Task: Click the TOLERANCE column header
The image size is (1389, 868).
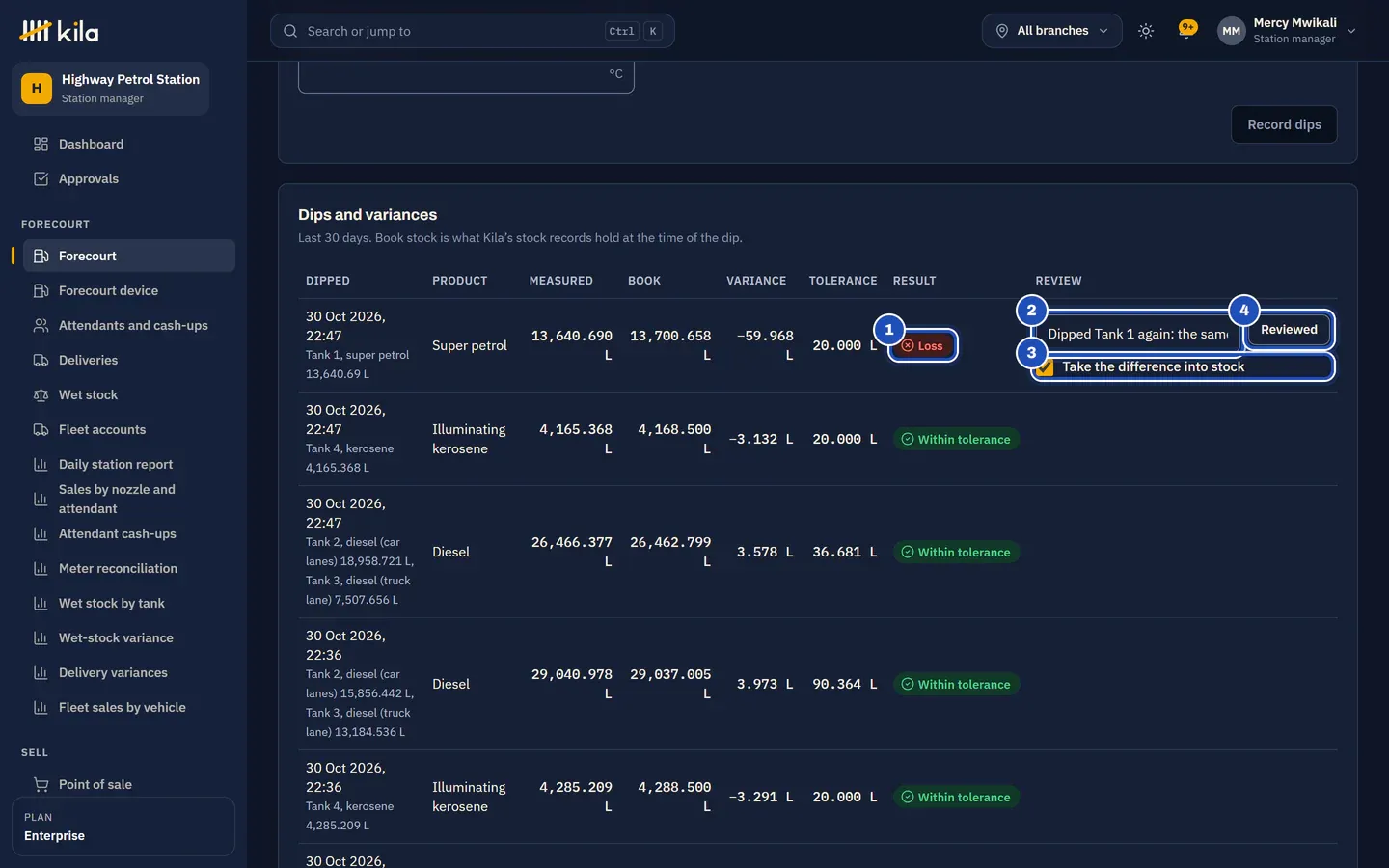Action: pyautogui.click(x=843, y=281)
